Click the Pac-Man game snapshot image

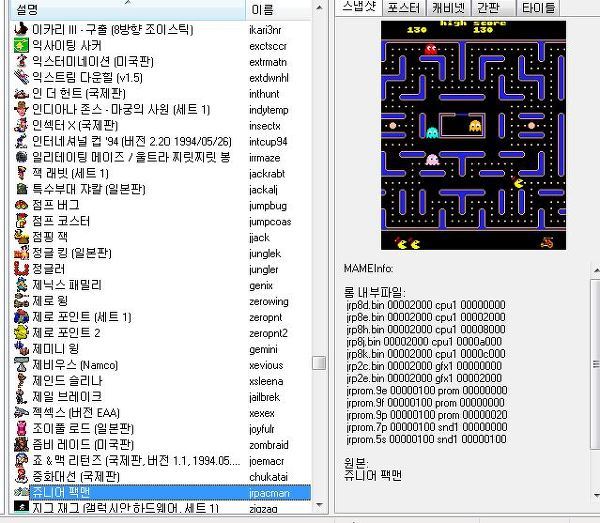point(473,135)
